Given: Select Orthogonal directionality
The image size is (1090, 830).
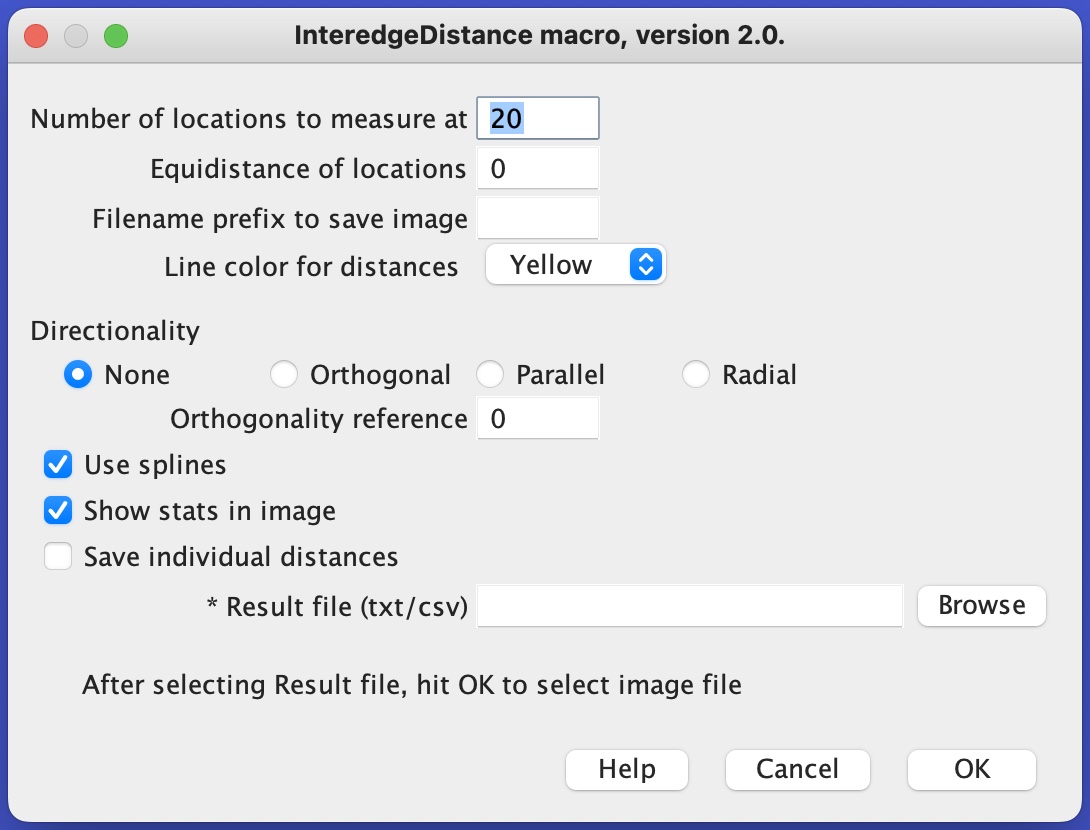Looking at the screenshot, I should tap(284, 375).
